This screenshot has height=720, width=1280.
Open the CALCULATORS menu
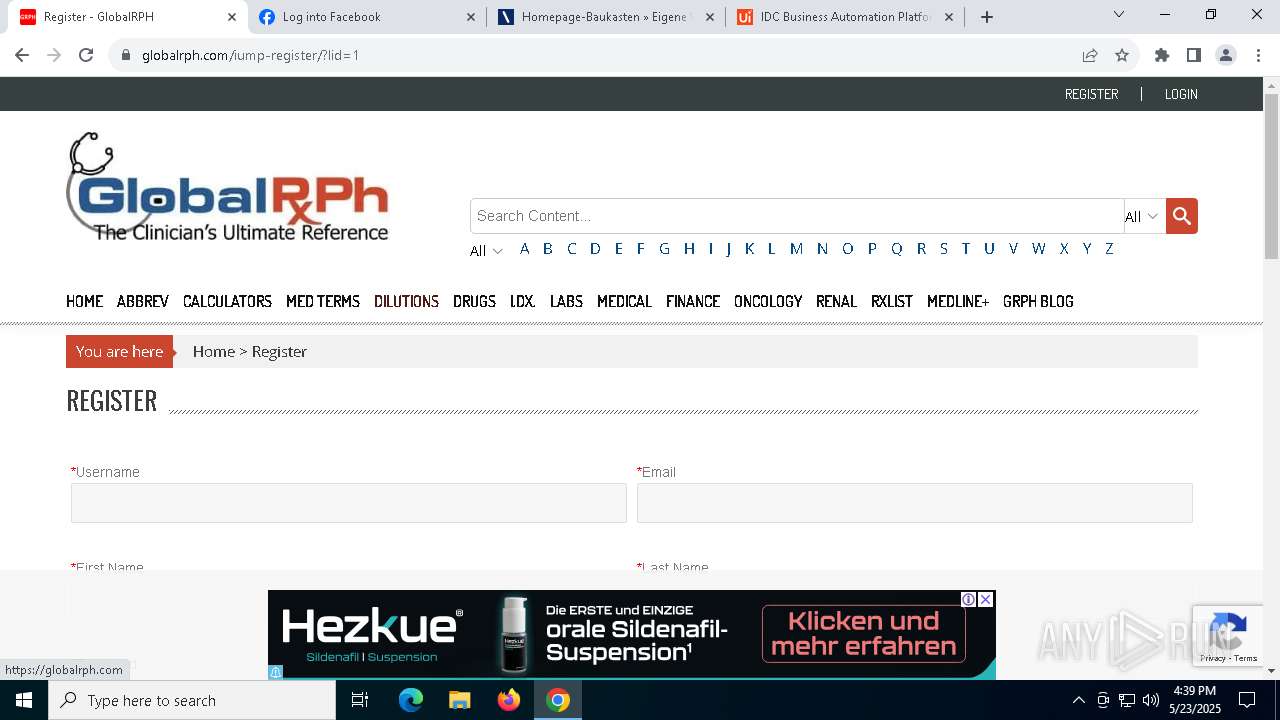tap(227, 301)
